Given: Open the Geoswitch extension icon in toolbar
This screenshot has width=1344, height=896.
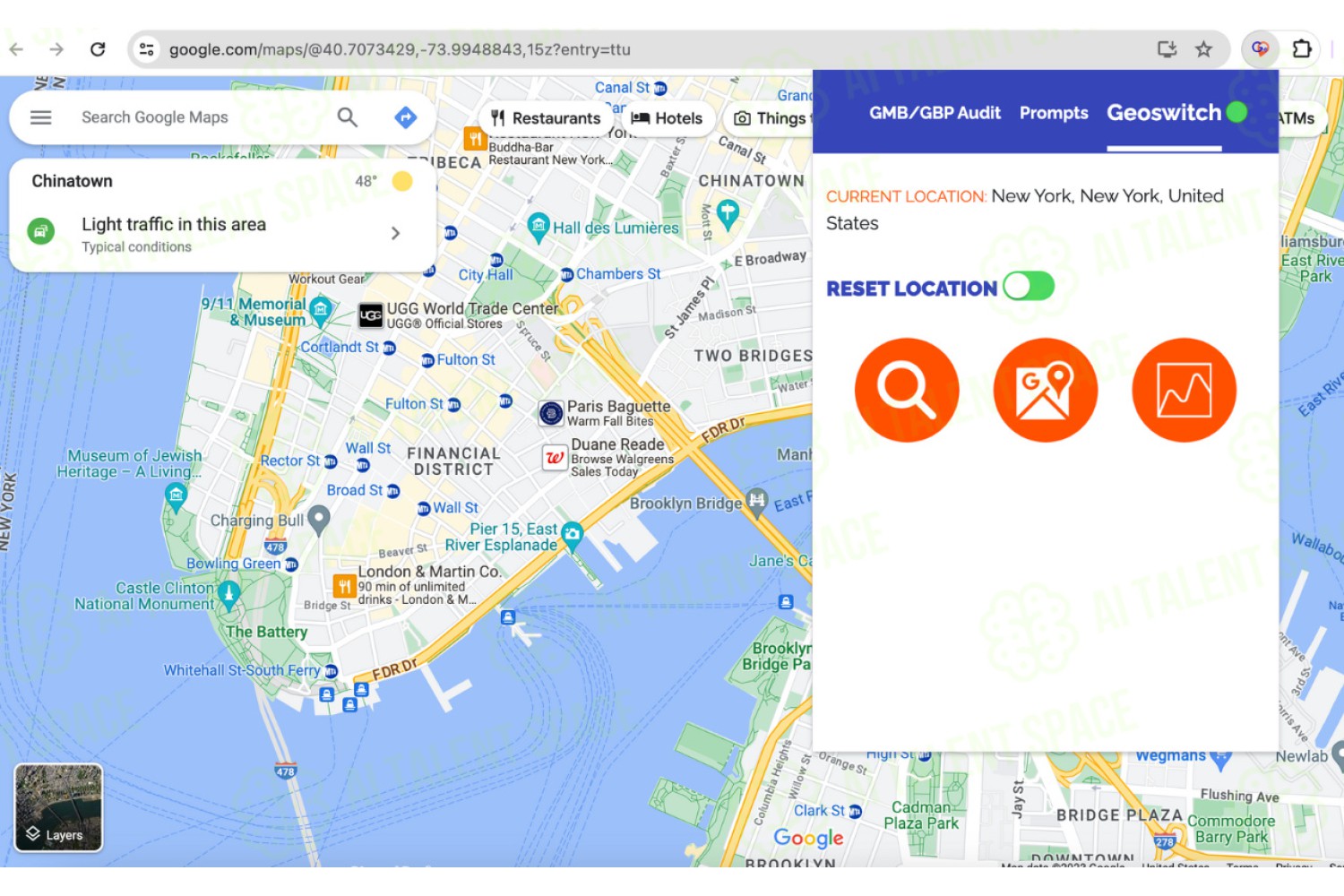Looking at the screenshot, I should (x=1260, y=49).
